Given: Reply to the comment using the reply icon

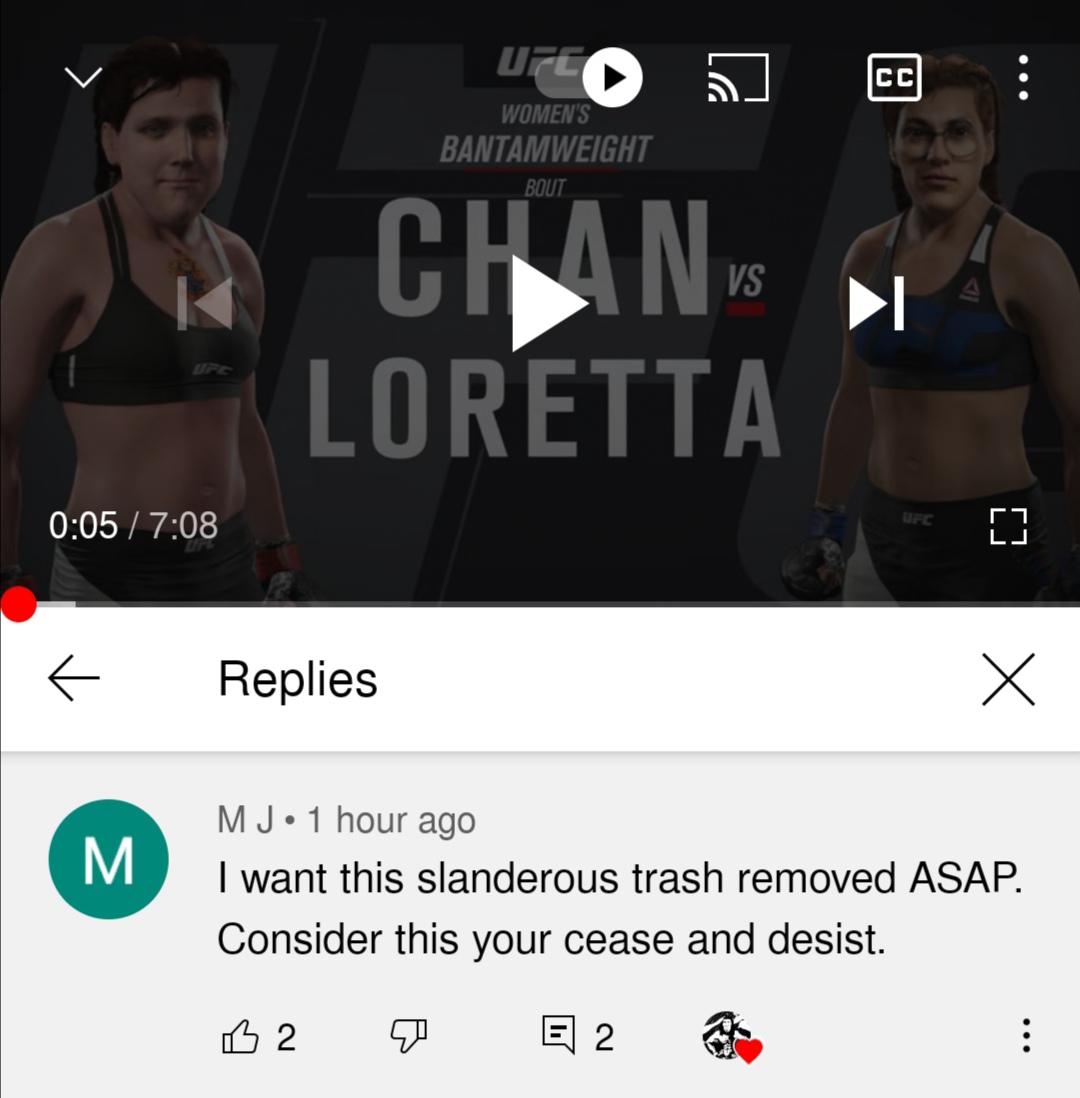Looking at the screenshot, I should tap(559, 1034).
